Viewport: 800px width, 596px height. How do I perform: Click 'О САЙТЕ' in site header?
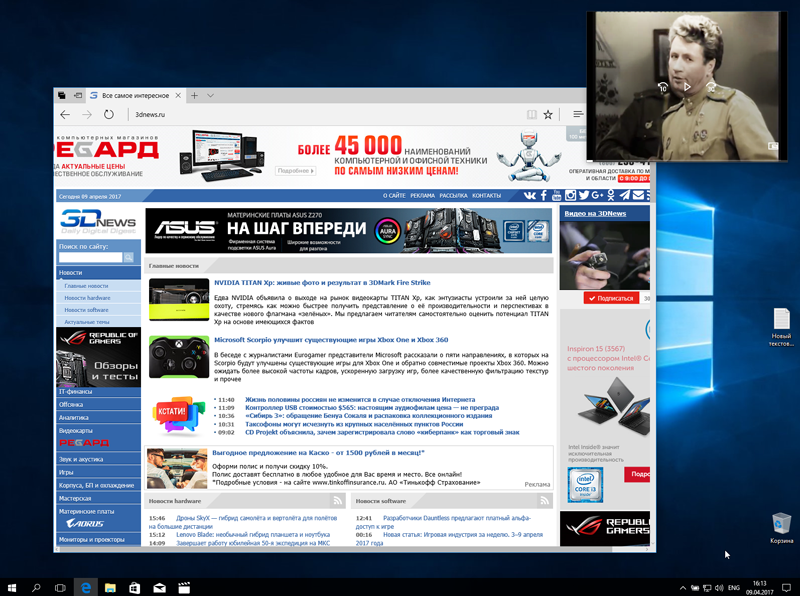394,196
